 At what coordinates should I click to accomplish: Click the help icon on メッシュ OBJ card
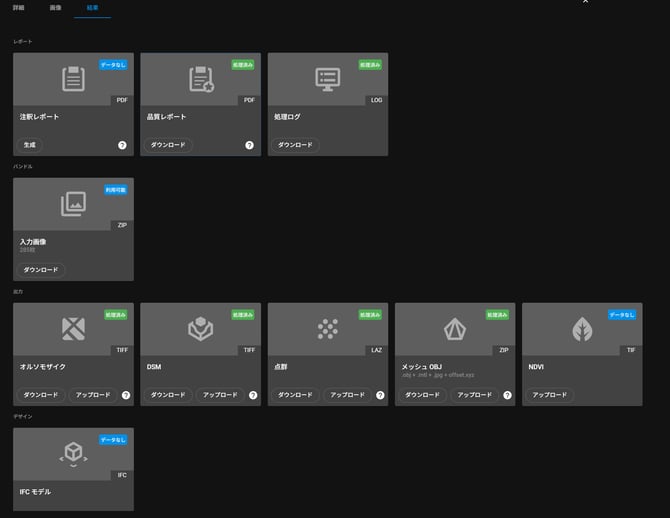tap(507, 395)
